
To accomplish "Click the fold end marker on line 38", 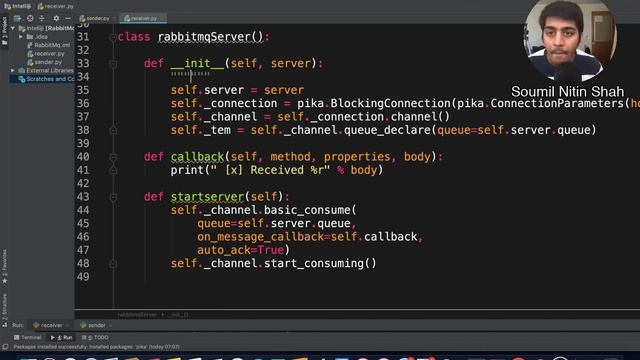I will [x=113, y=130].
